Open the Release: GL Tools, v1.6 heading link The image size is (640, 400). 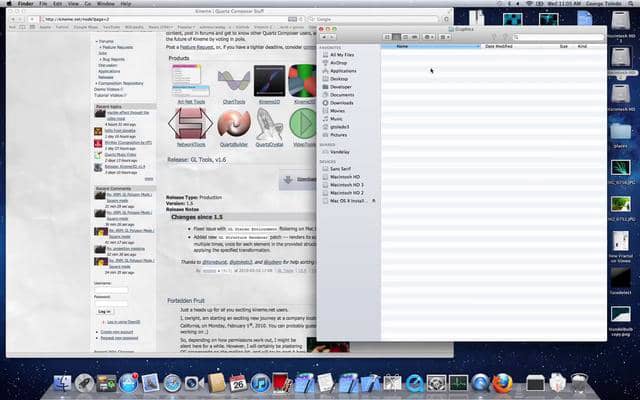196,160
